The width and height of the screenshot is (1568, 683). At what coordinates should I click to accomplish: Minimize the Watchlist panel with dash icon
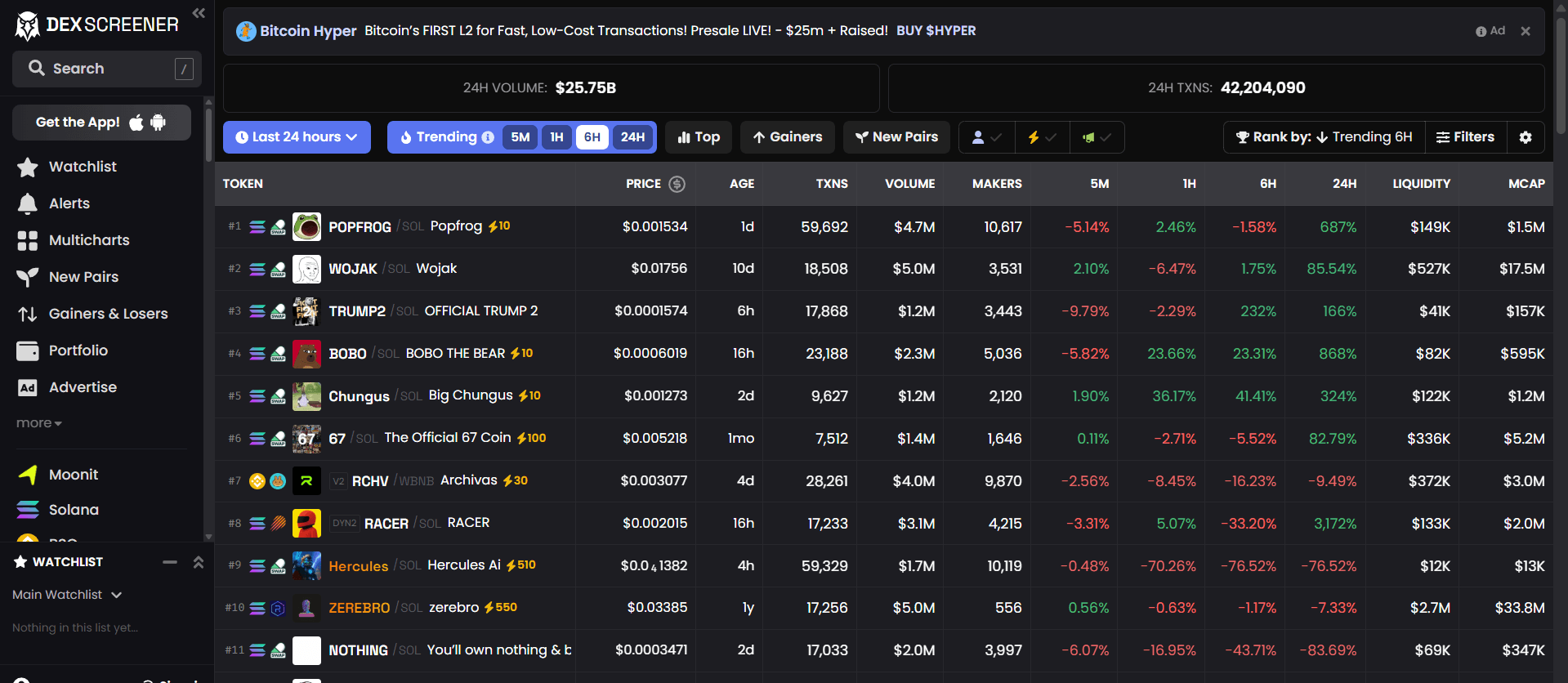(170, 562)
